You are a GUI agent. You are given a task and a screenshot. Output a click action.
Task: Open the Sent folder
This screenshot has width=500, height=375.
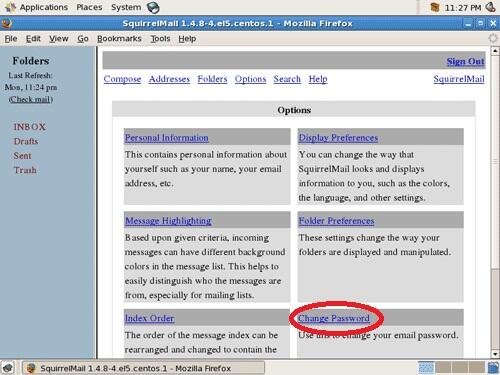pos(22,156)
